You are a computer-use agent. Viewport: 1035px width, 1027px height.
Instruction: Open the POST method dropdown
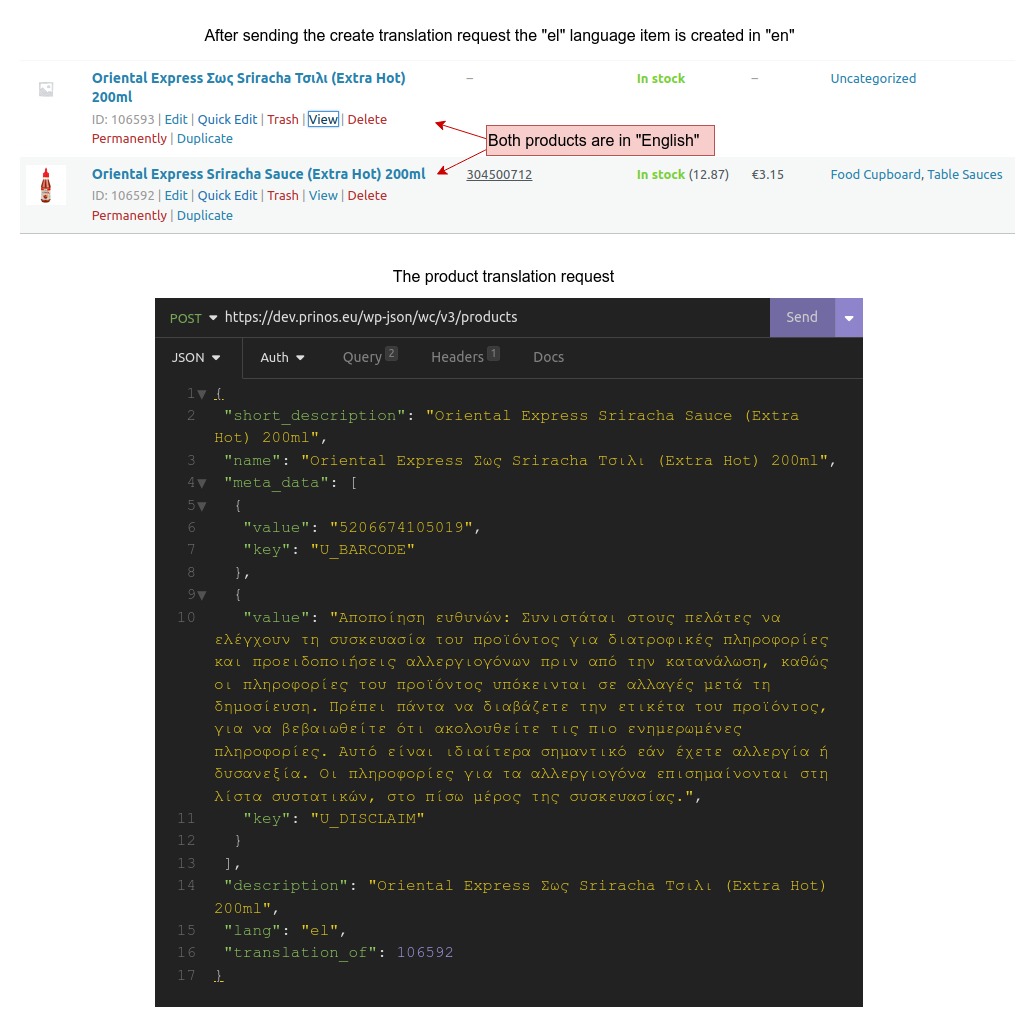tap(193, 318)
